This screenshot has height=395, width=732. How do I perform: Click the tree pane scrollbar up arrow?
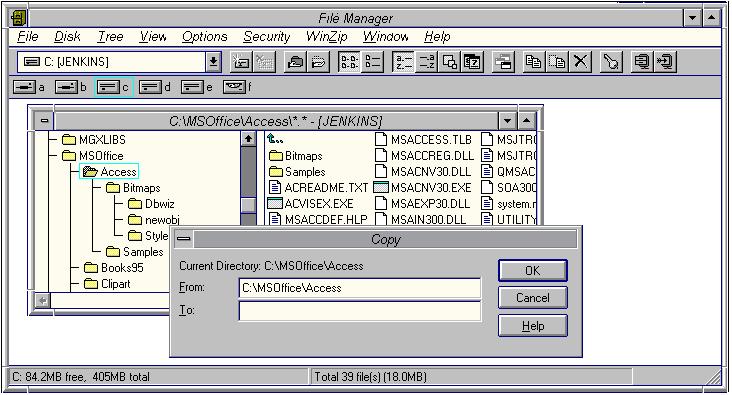pyautogui.click(x=248, y=139)
